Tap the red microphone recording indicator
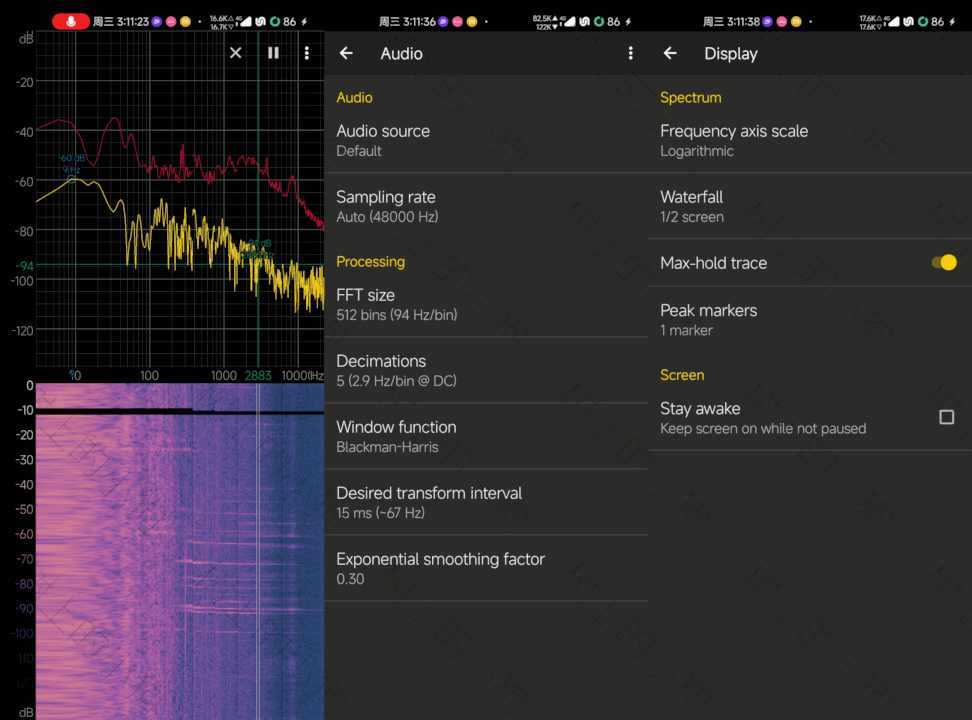 click(70, 21)
